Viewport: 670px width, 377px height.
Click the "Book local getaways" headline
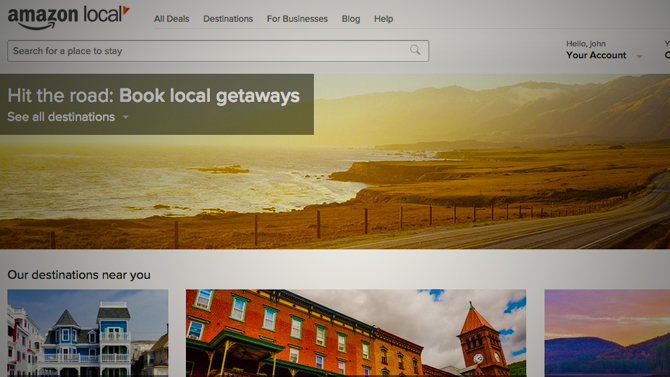(x=209, y=96)
